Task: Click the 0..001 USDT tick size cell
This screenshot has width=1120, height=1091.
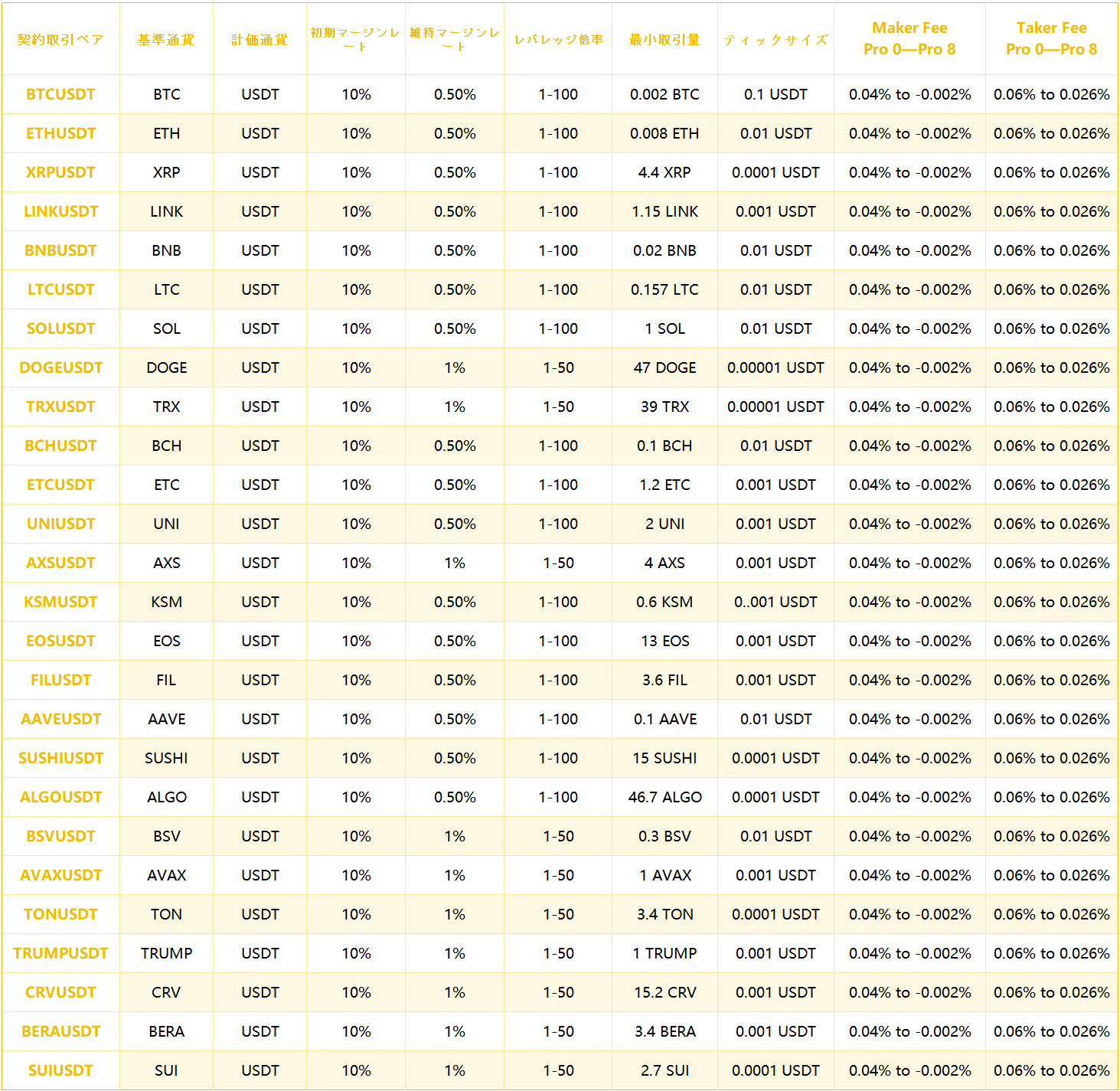Action: coord(776,602)
